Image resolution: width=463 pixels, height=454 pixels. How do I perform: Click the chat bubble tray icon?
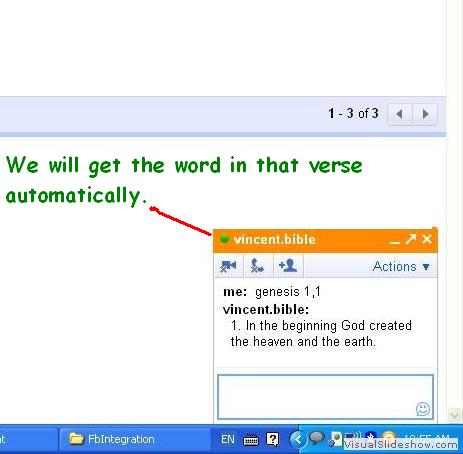coord(317,438)
